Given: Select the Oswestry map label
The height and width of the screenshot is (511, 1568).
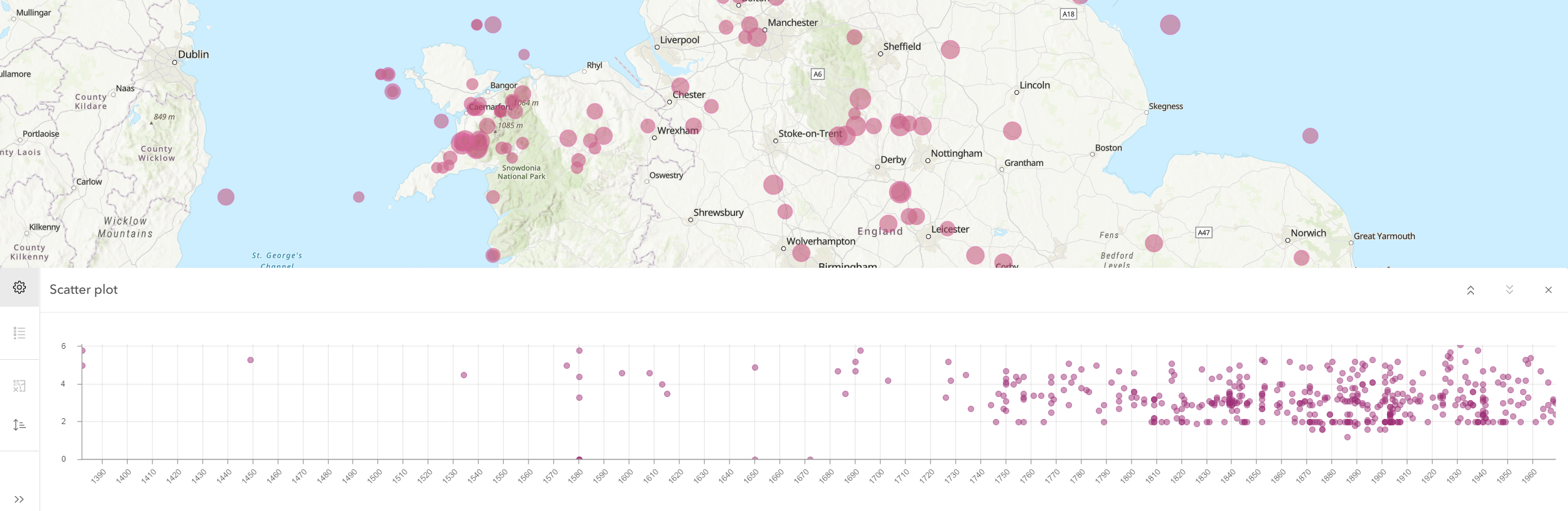Looking at the screenshot, I should pos(667,175).
